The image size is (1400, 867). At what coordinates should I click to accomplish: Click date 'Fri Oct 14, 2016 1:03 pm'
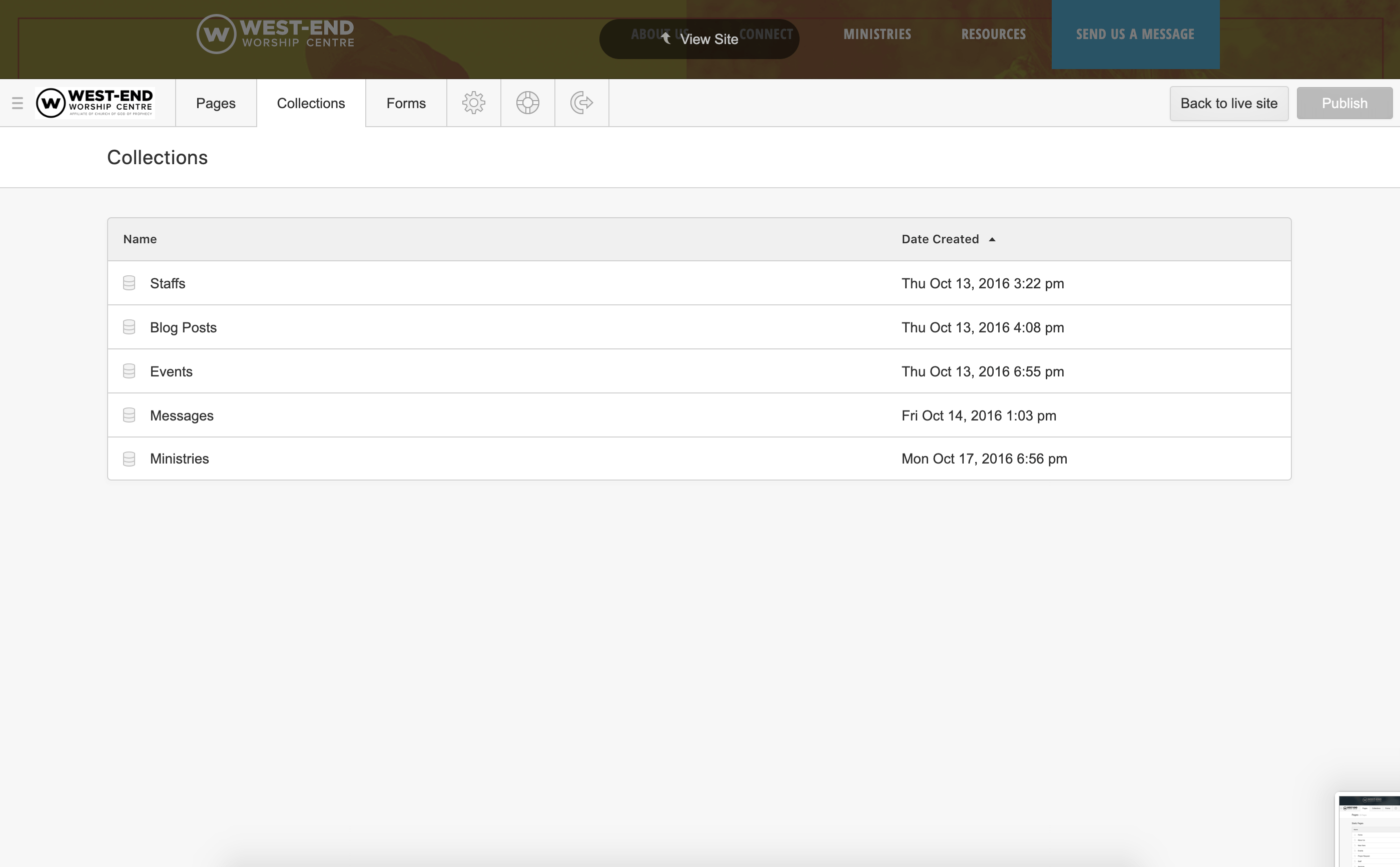[x=979, y=415]
